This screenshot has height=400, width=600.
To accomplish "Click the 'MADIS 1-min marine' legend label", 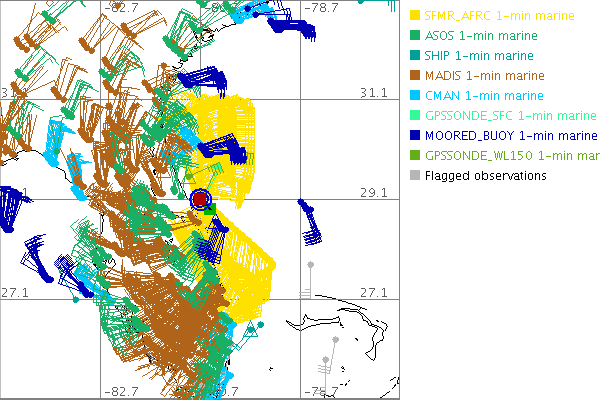I will pyautogui.click(x=485, y=76).
